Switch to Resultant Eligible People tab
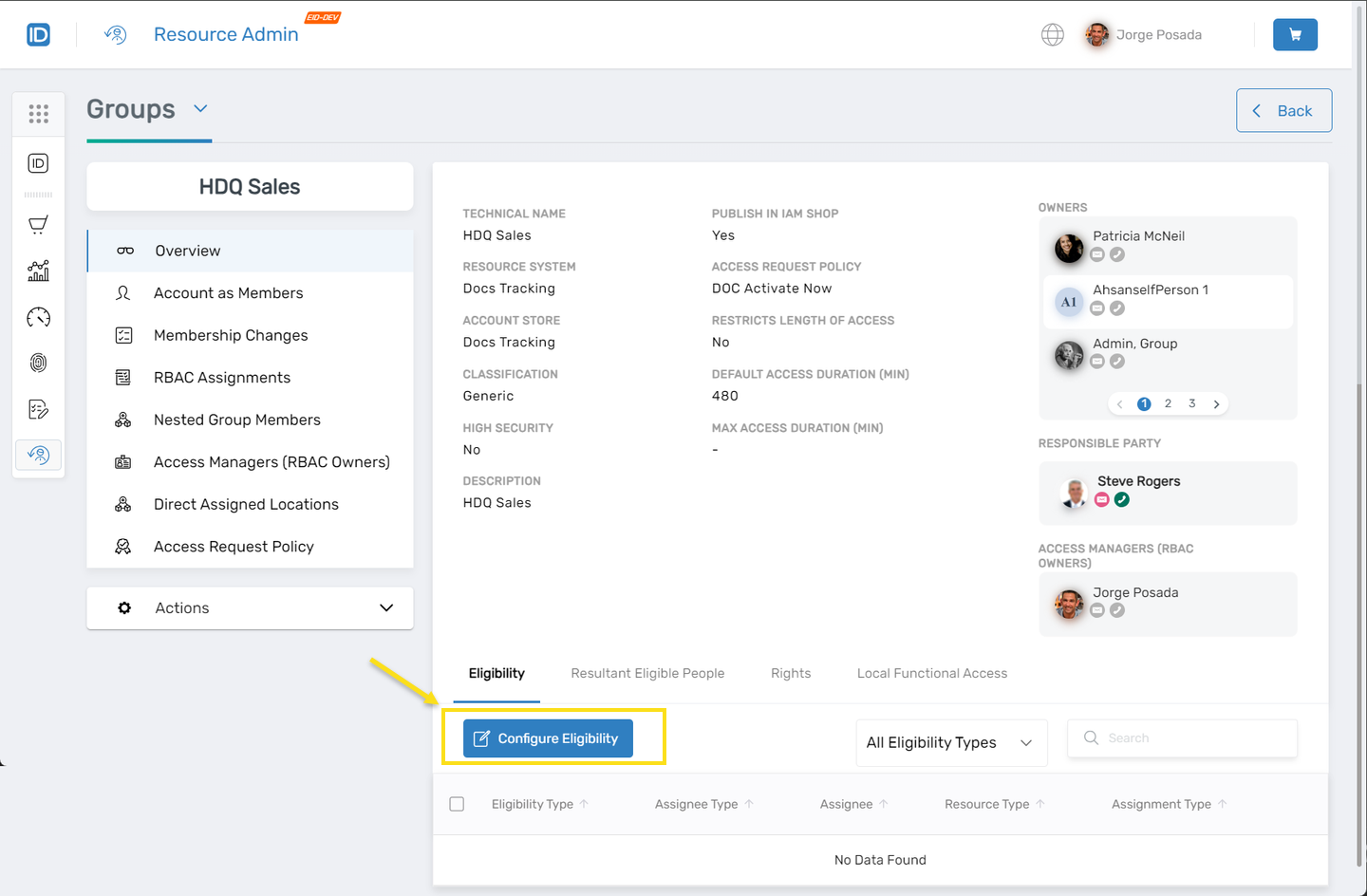 click(647, 673)
